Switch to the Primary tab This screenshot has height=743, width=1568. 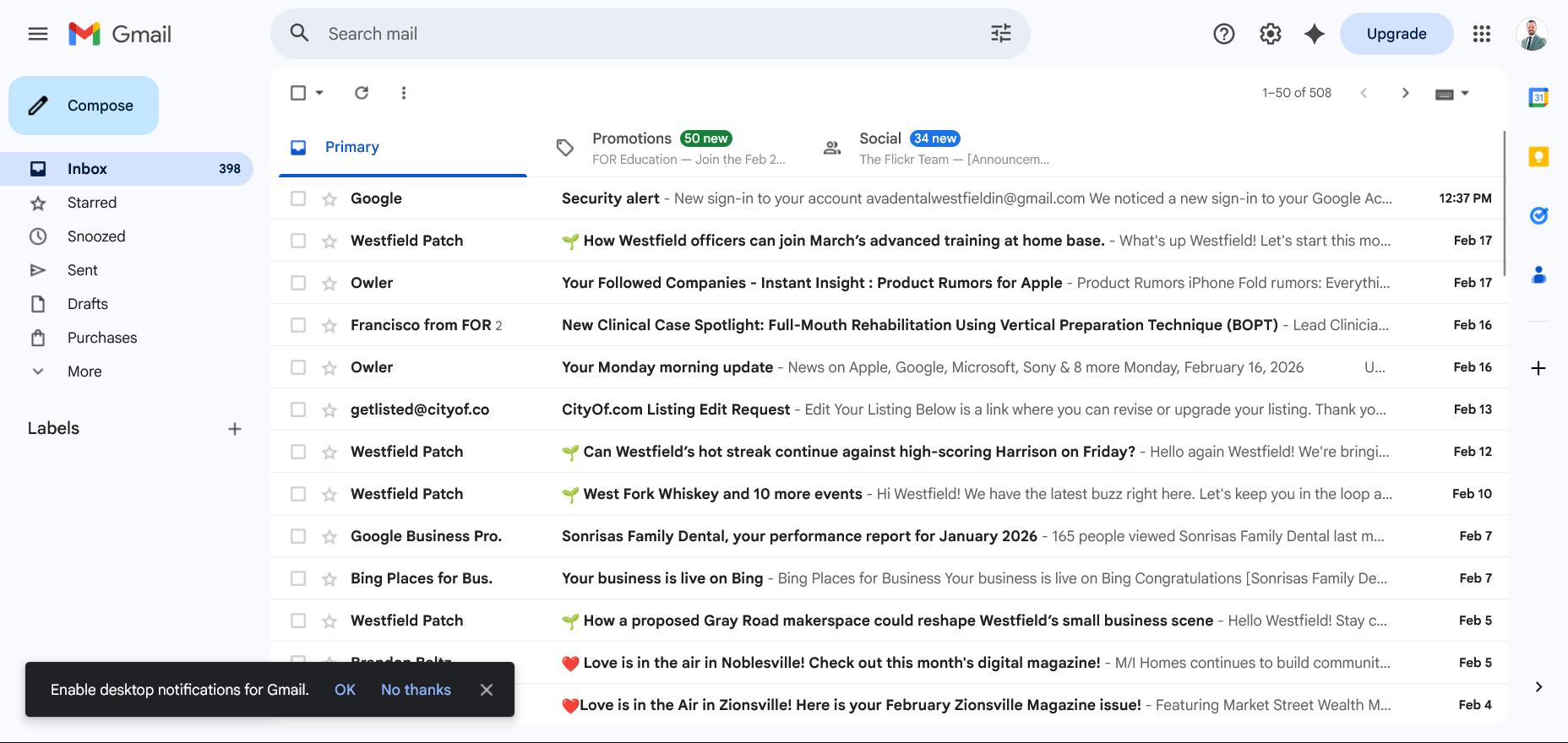(x=403, y=148)
